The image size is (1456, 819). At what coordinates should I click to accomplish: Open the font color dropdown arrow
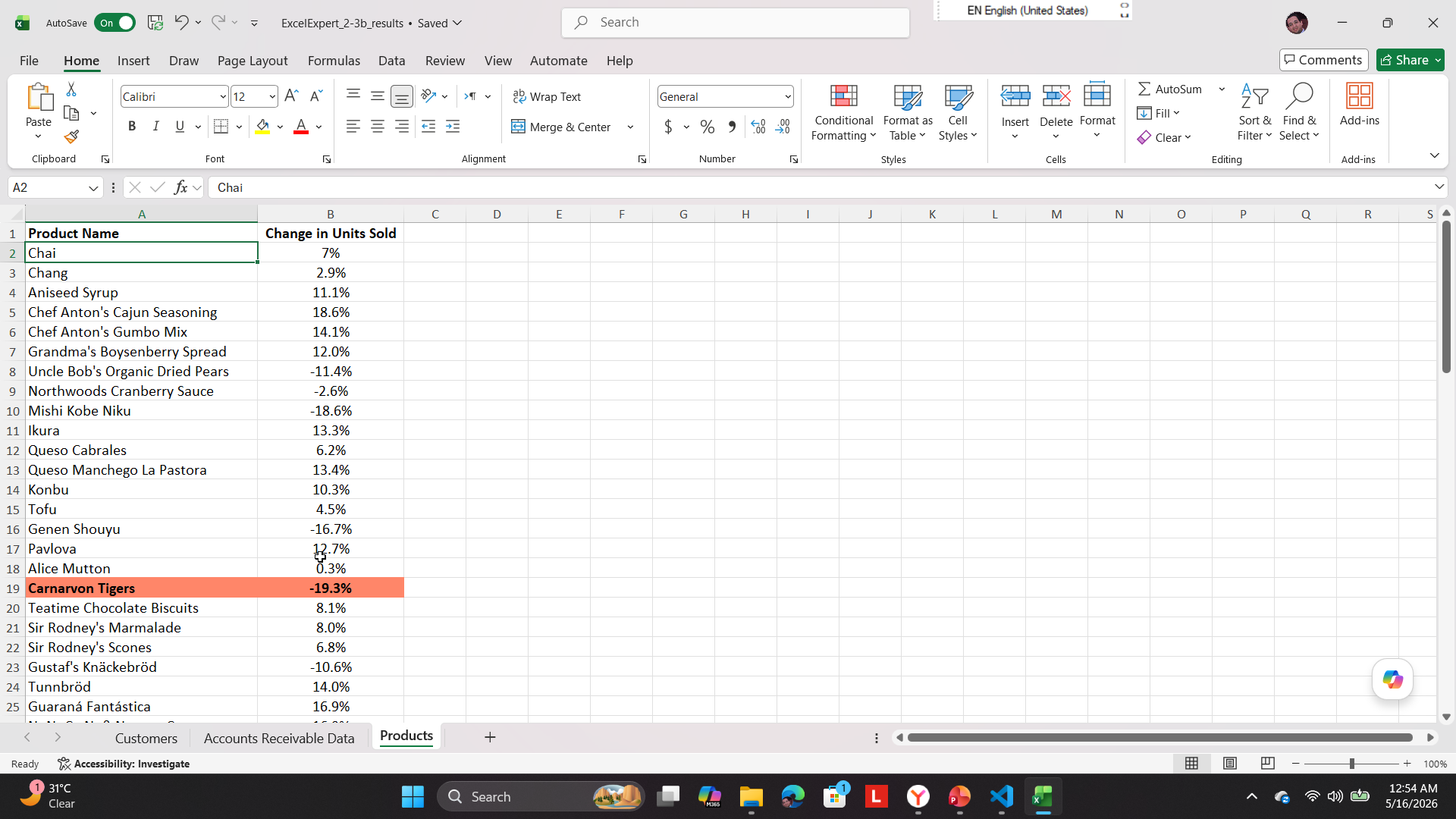[319, 127]
